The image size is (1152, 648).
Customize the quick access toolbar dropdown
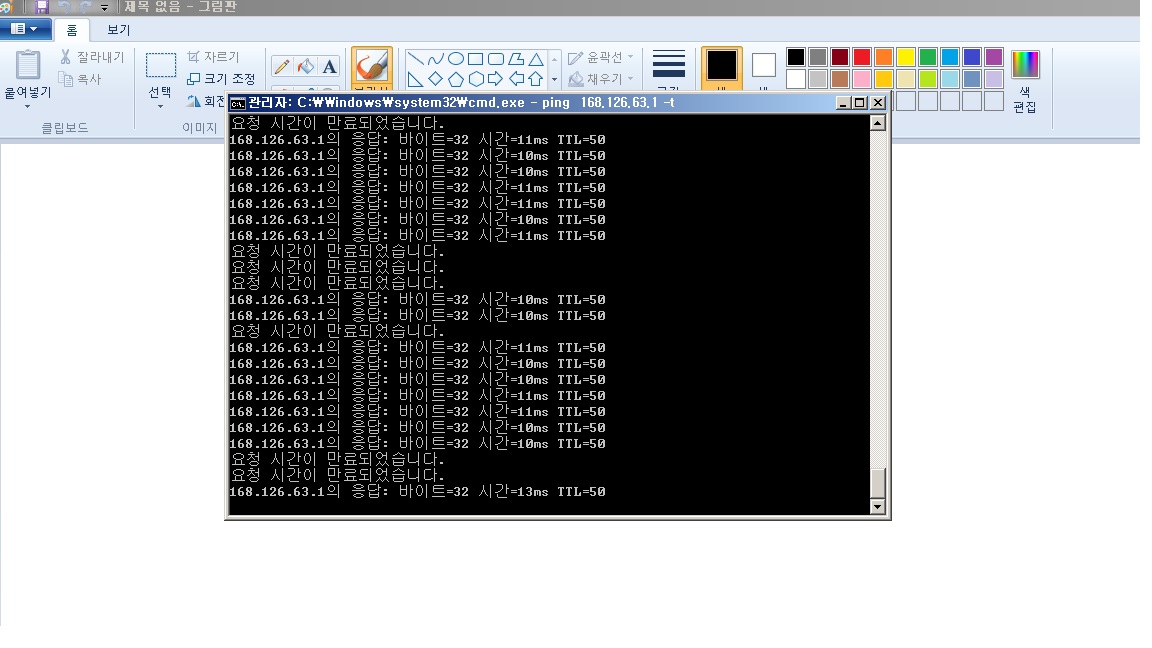tap(104, 7)
